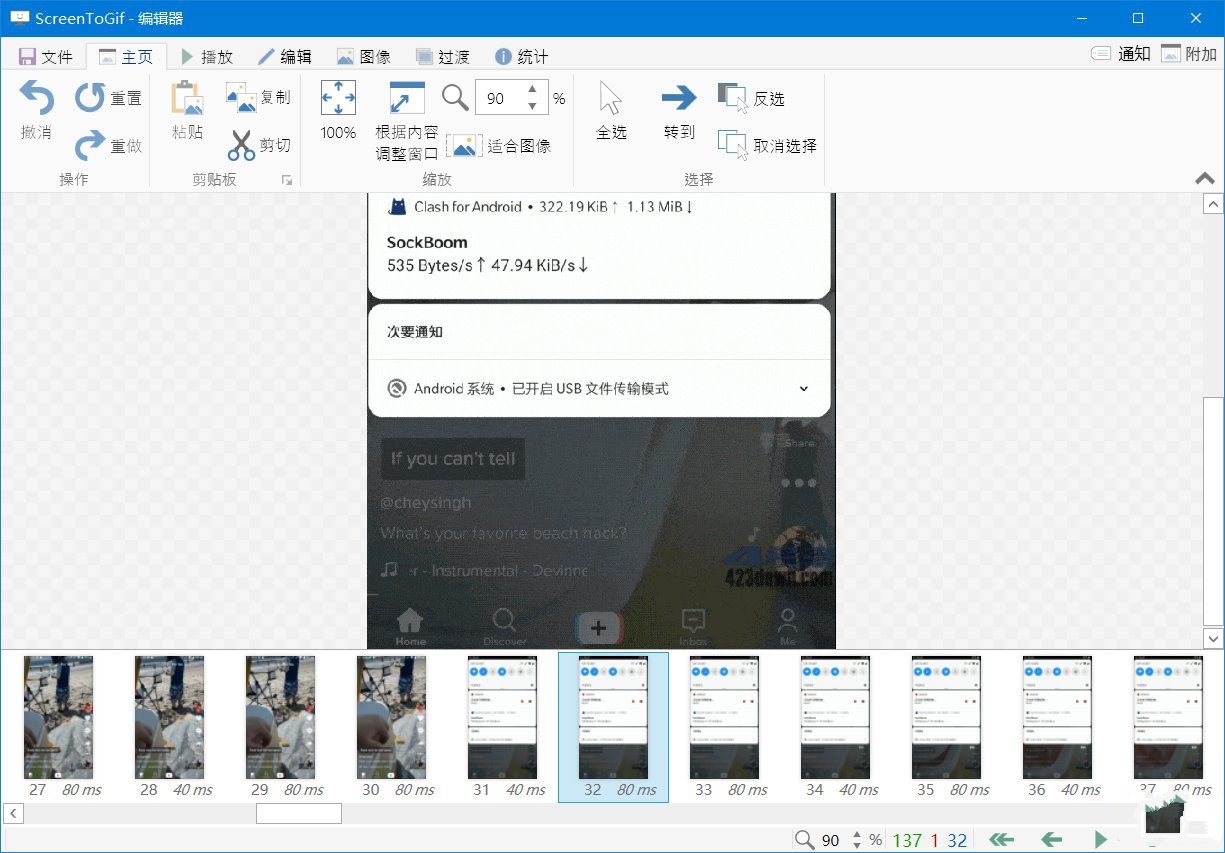Select frame 34 thumbnail
The height and width of the screenshot is (853, 1225).
click(x=835, y=718)
